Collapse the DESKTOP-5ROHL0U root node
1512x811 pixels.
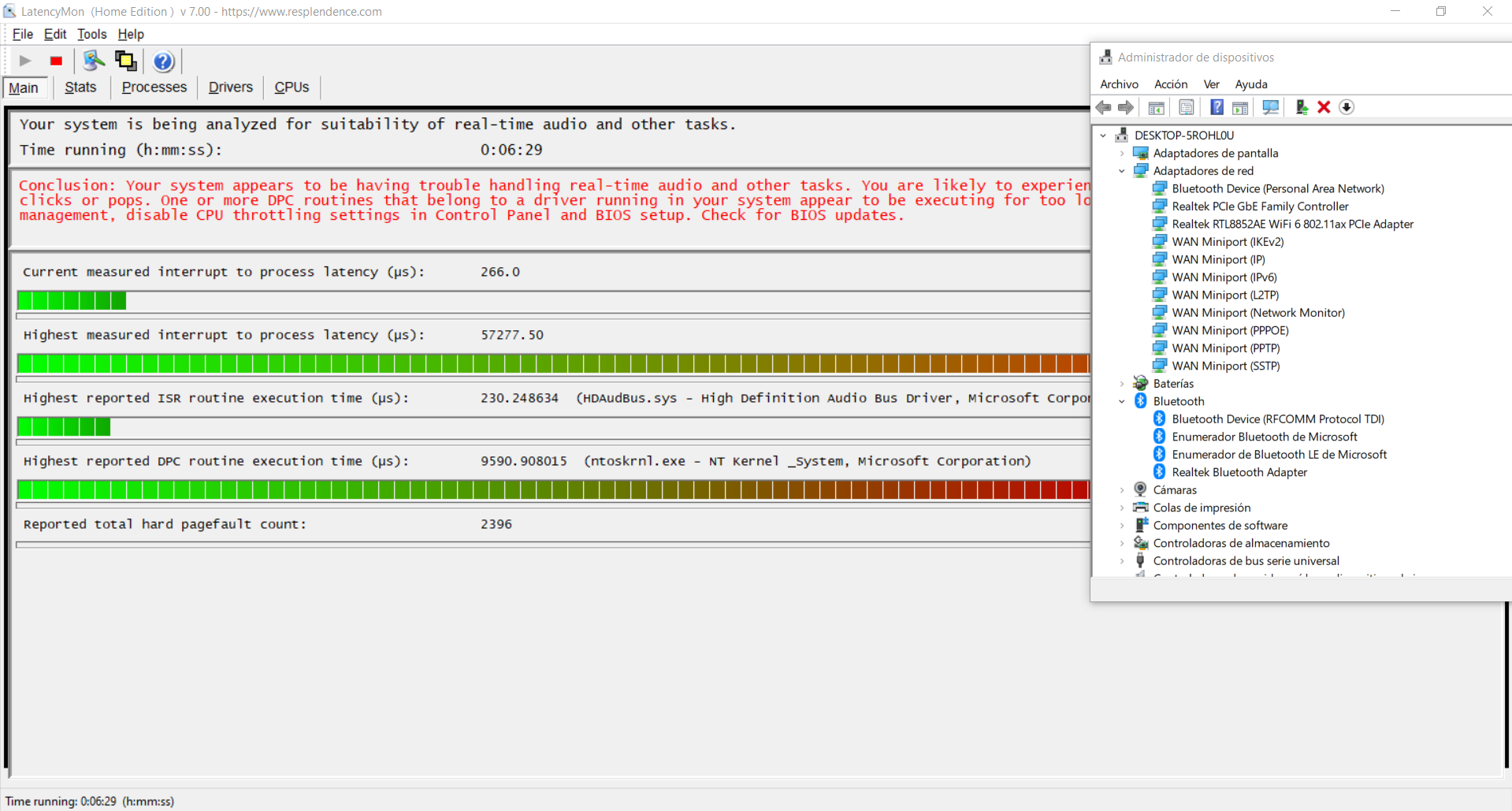click(x=1103, y=136)
